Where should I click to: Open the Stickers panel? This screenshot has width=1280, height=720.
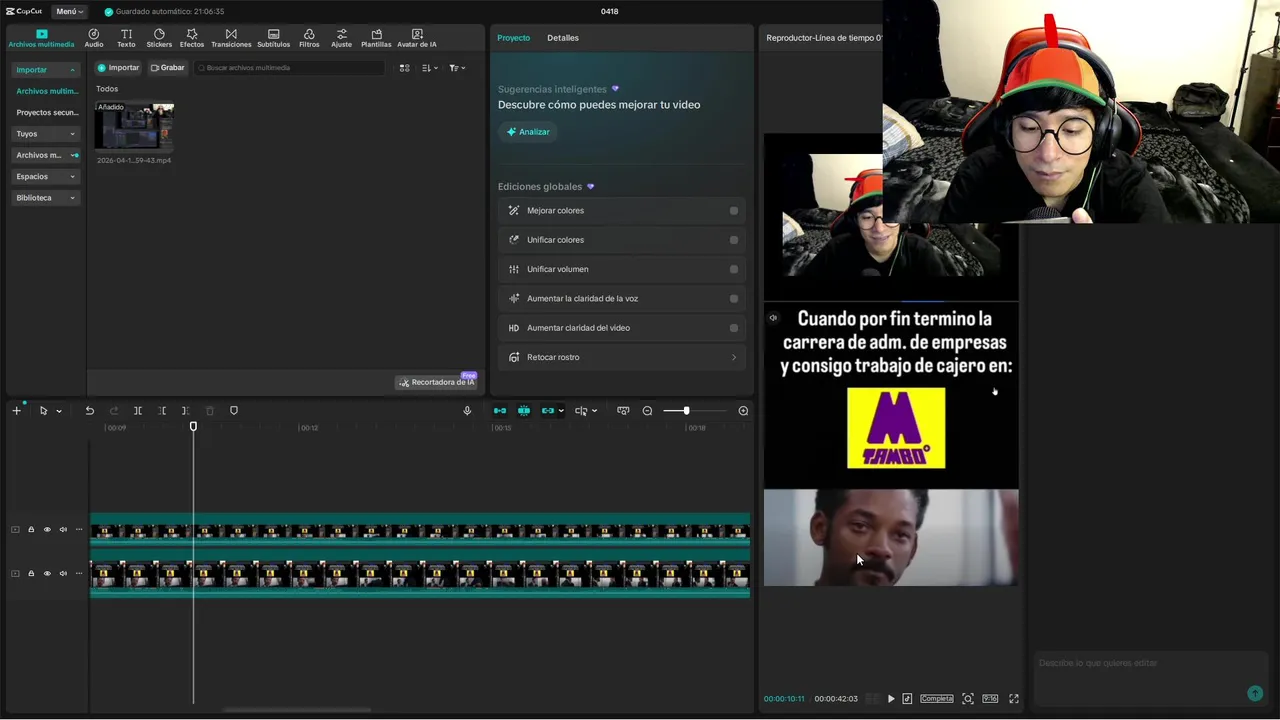[x=159, y=38]
